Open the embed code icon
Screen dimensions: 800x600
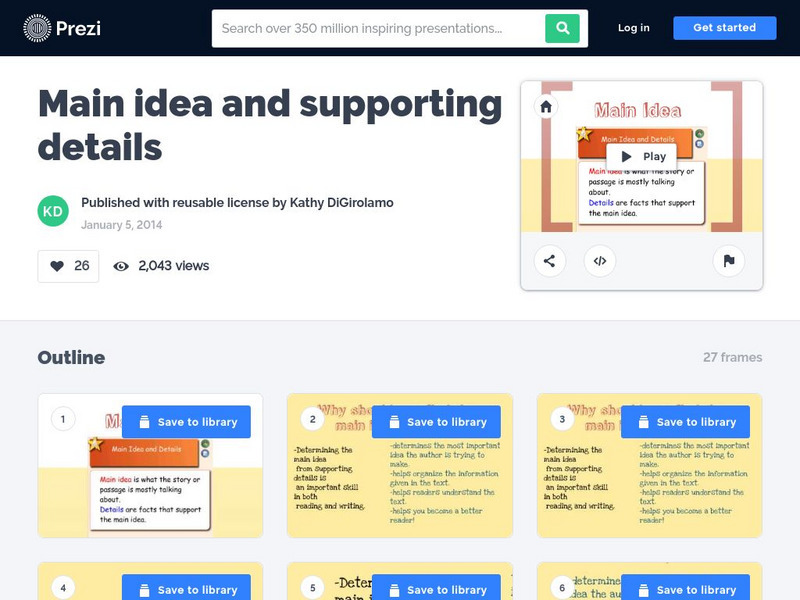click(599, 261)
